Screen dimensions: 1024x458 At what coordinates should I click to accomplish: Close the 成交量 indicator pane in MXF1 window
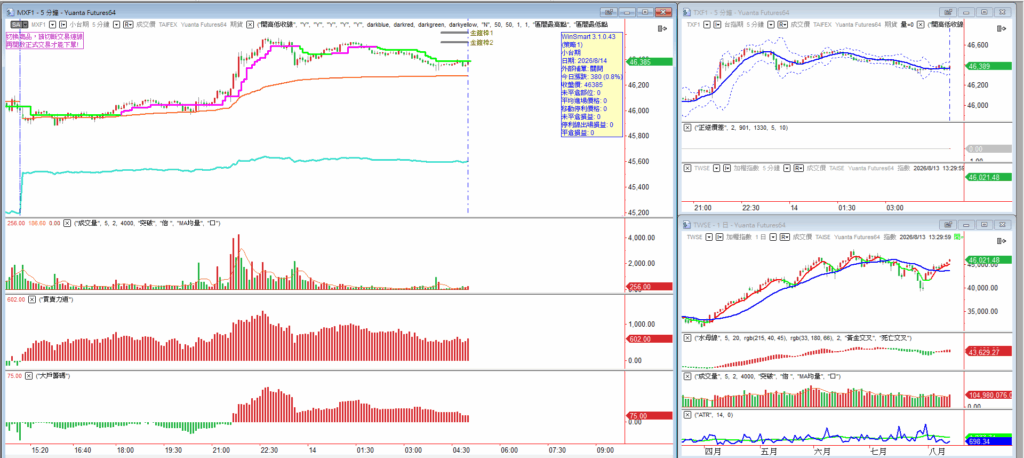(x=65, y=223)
